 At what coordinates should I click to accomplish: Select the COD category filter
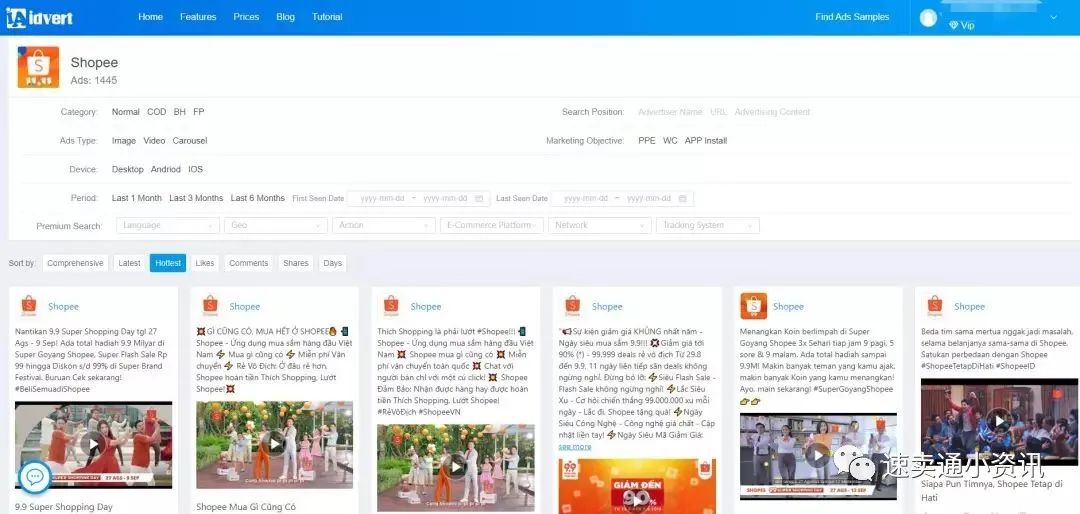point(157,112)
